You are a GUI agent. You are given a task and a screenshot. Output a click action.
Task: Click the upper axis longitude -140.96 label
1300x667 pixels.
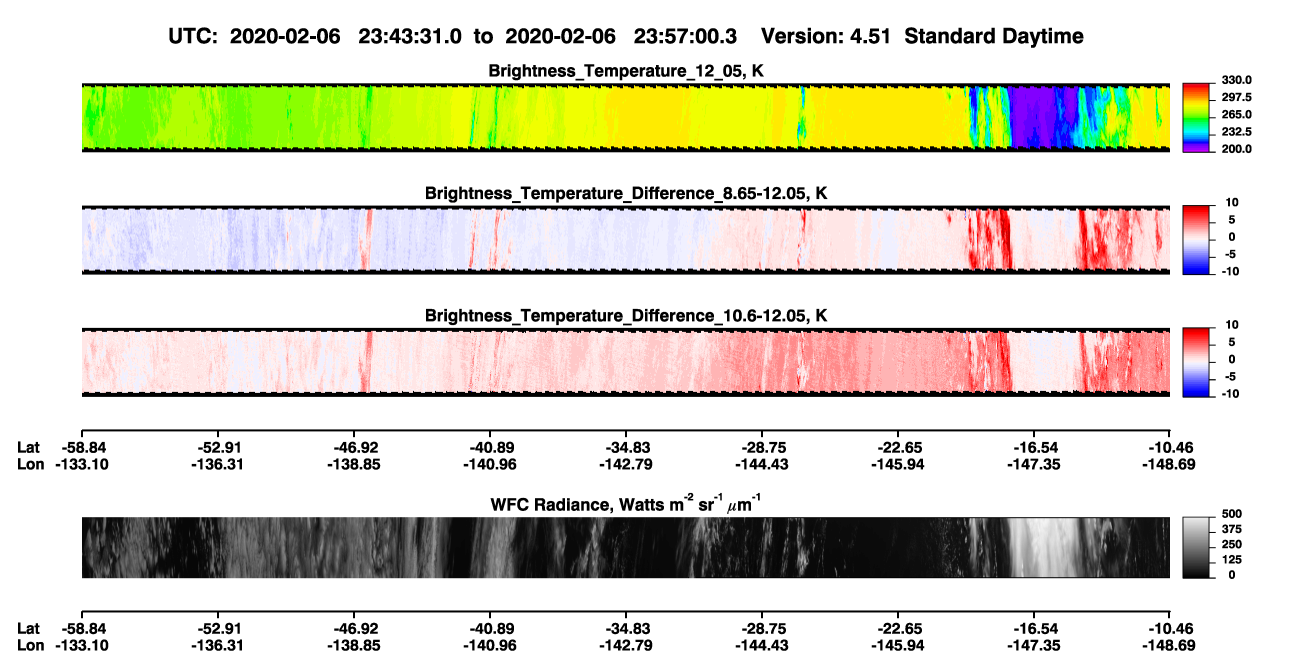[x=489, y=463]
